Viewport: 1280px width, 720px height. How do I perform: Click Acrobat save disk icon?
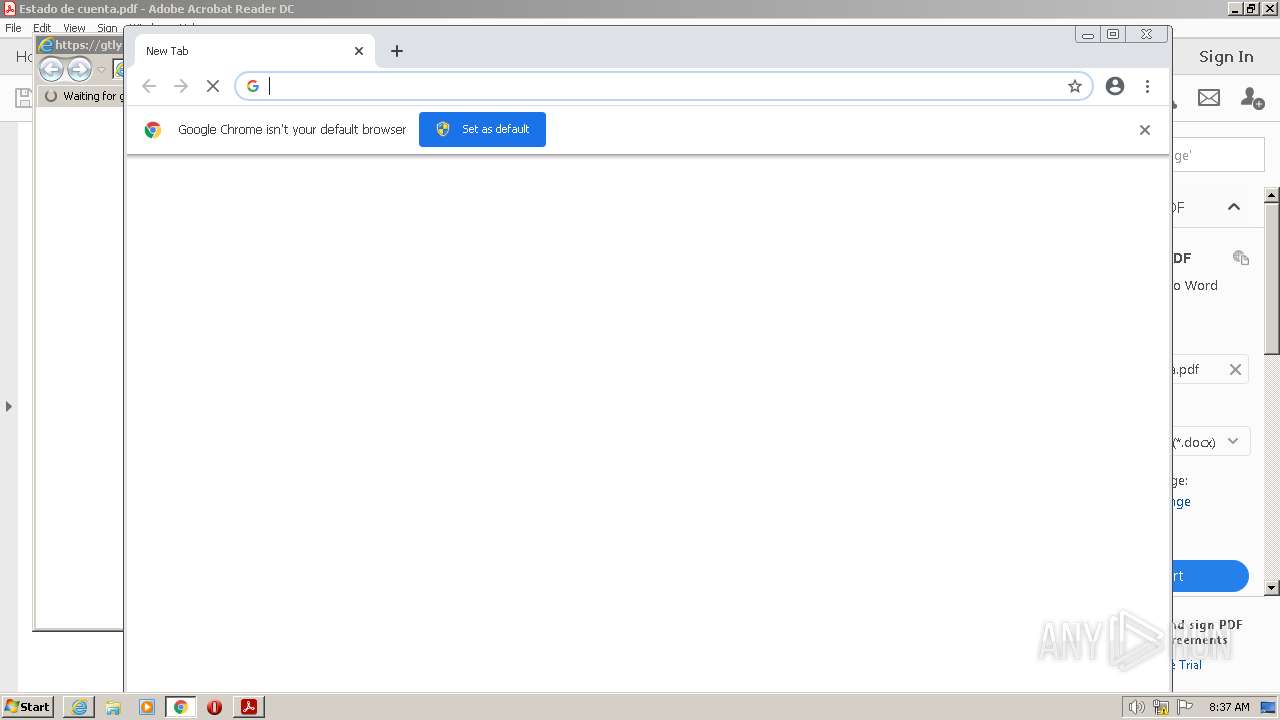tap(22, 97)
